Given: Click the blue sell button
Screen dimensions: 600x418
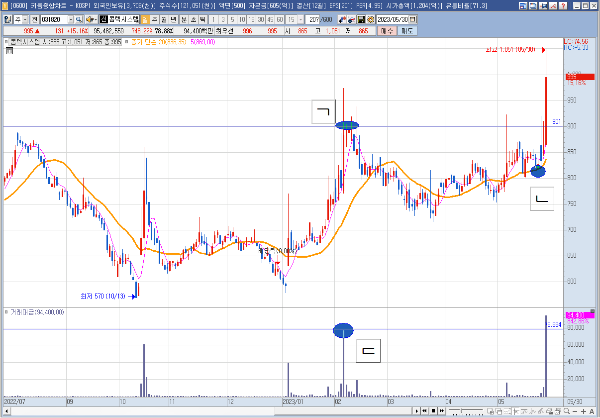Looking at the screenshot, I should point(407,31).
